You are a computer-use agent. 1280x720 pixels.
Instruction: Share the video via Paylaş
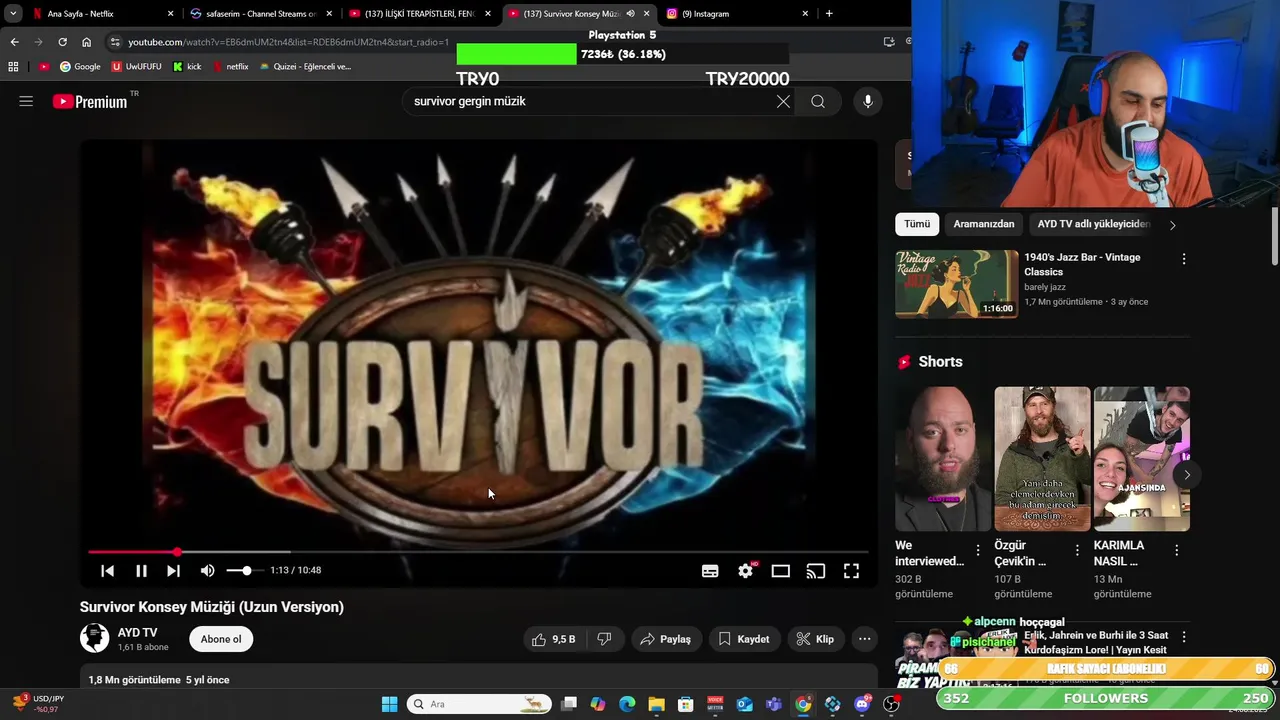666,639
